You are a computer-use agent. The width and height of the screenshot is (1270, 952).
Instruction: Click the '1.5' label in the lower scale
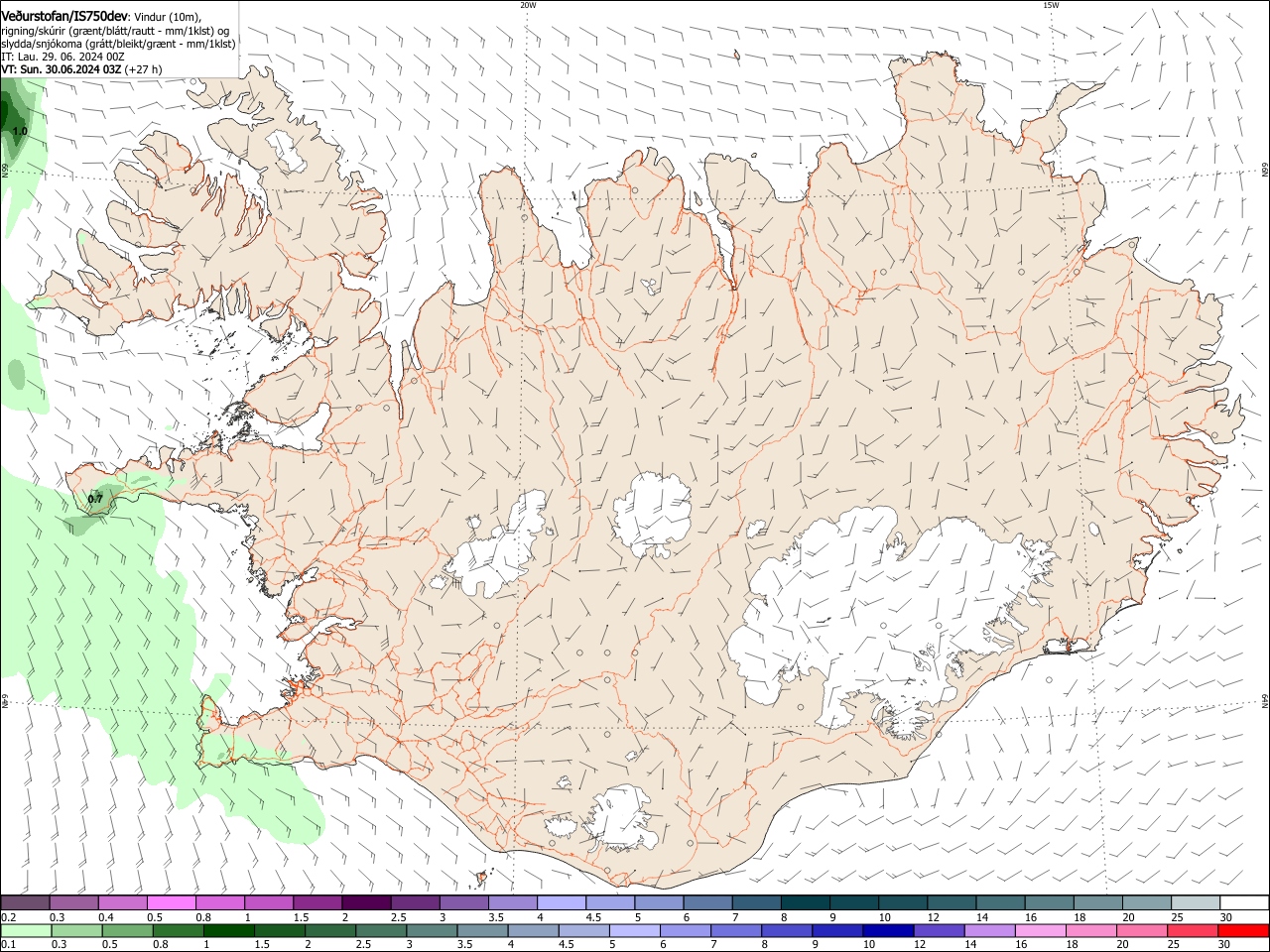pyautogui.click(x=262, y=945)
